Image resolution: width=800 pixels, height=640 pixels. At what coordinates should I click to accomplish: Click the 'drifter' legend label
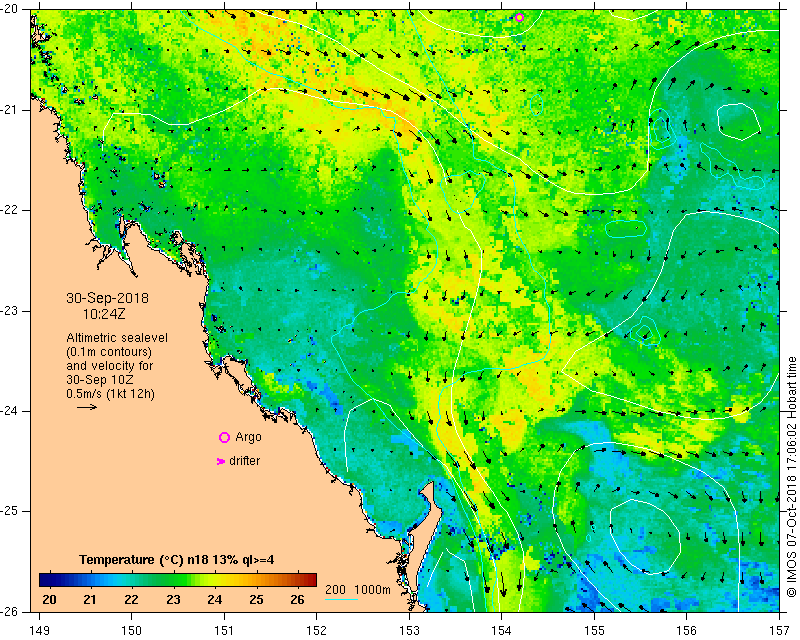pyautogui.click(x=244, y=461)
